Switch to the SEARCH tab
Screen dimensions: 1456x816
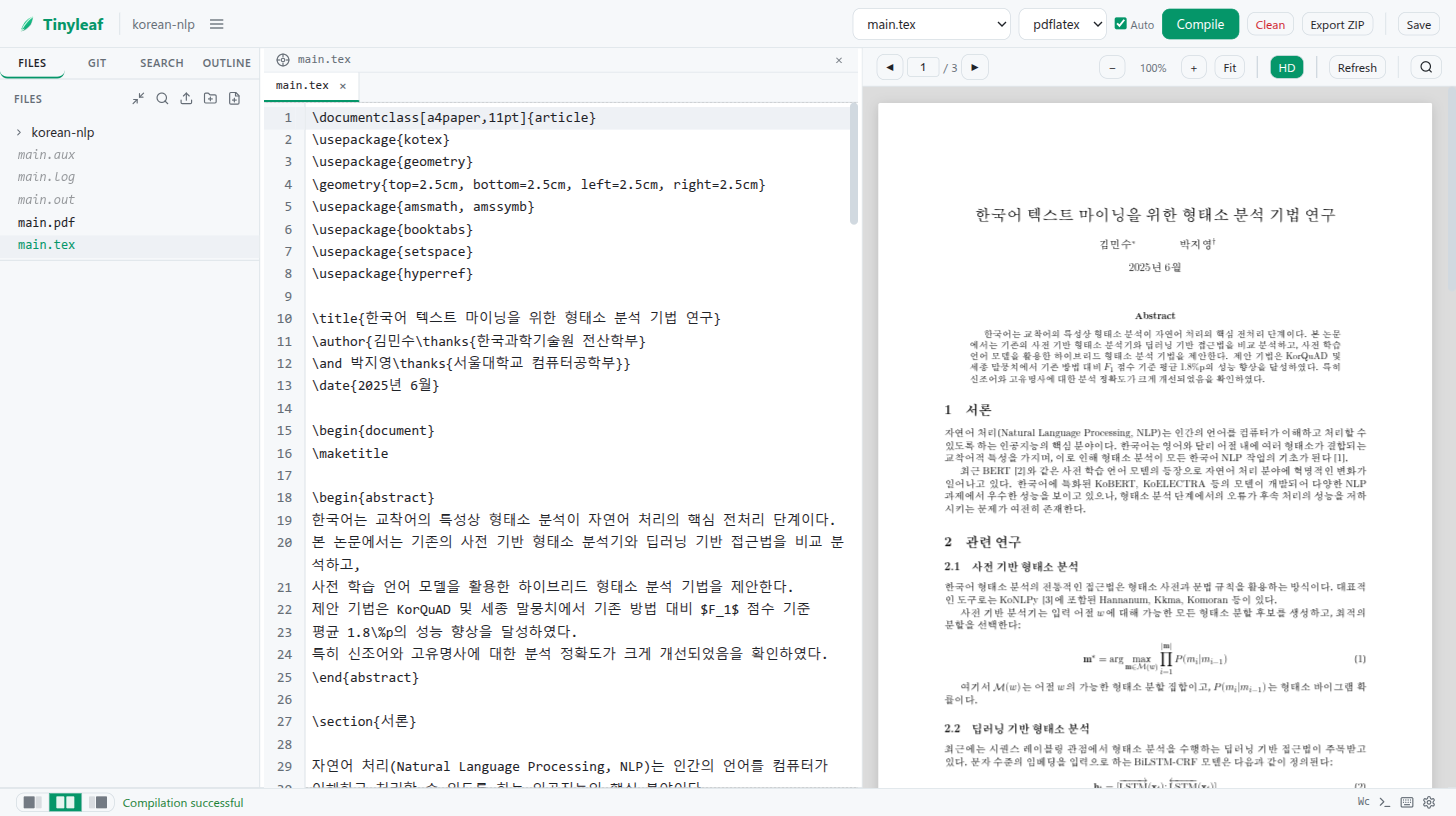point(162,63)
